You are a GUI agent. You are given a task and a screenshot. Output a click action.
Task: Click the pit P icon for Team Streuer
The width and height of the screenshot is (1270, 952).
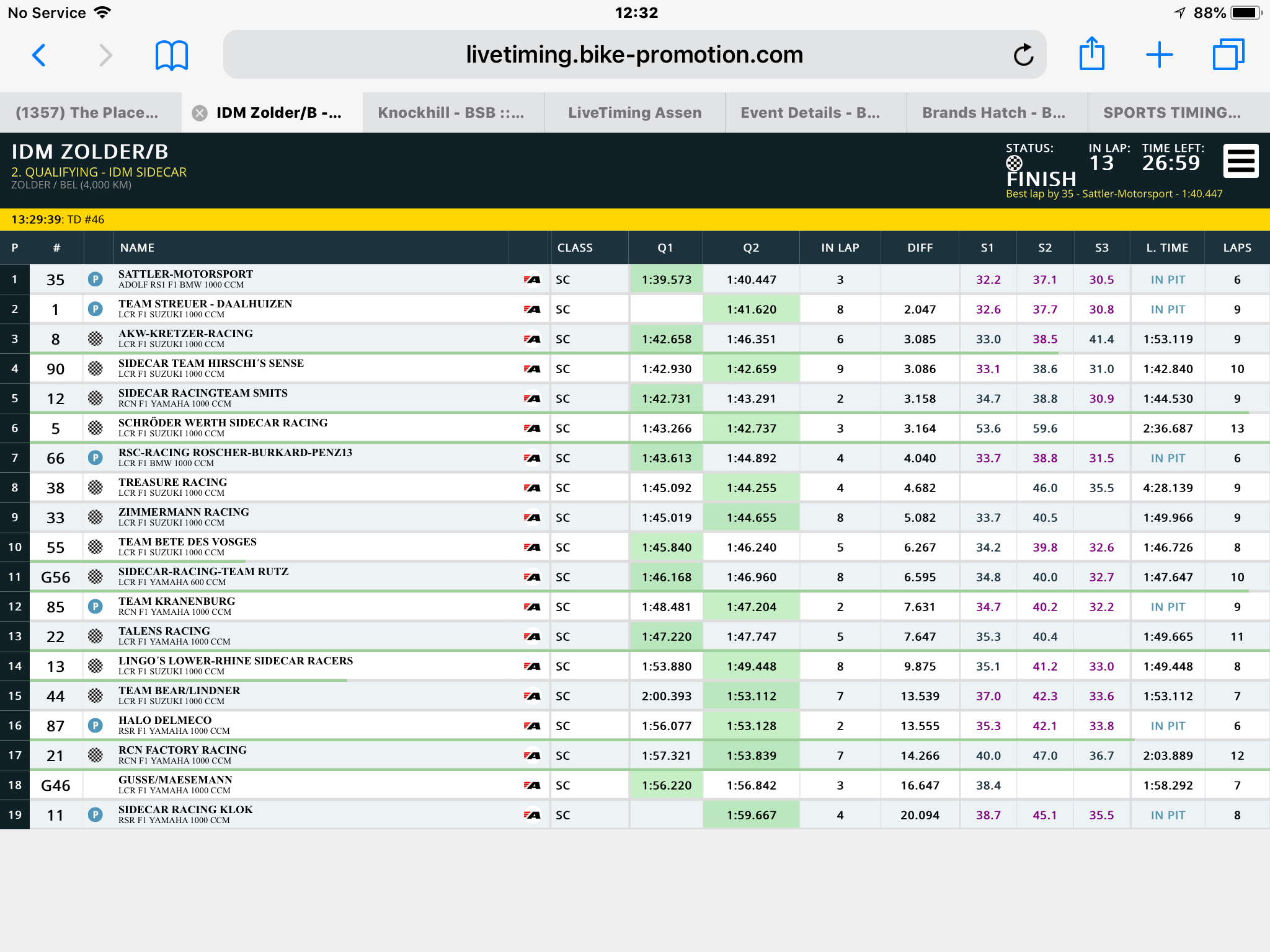tap(95, 309)
